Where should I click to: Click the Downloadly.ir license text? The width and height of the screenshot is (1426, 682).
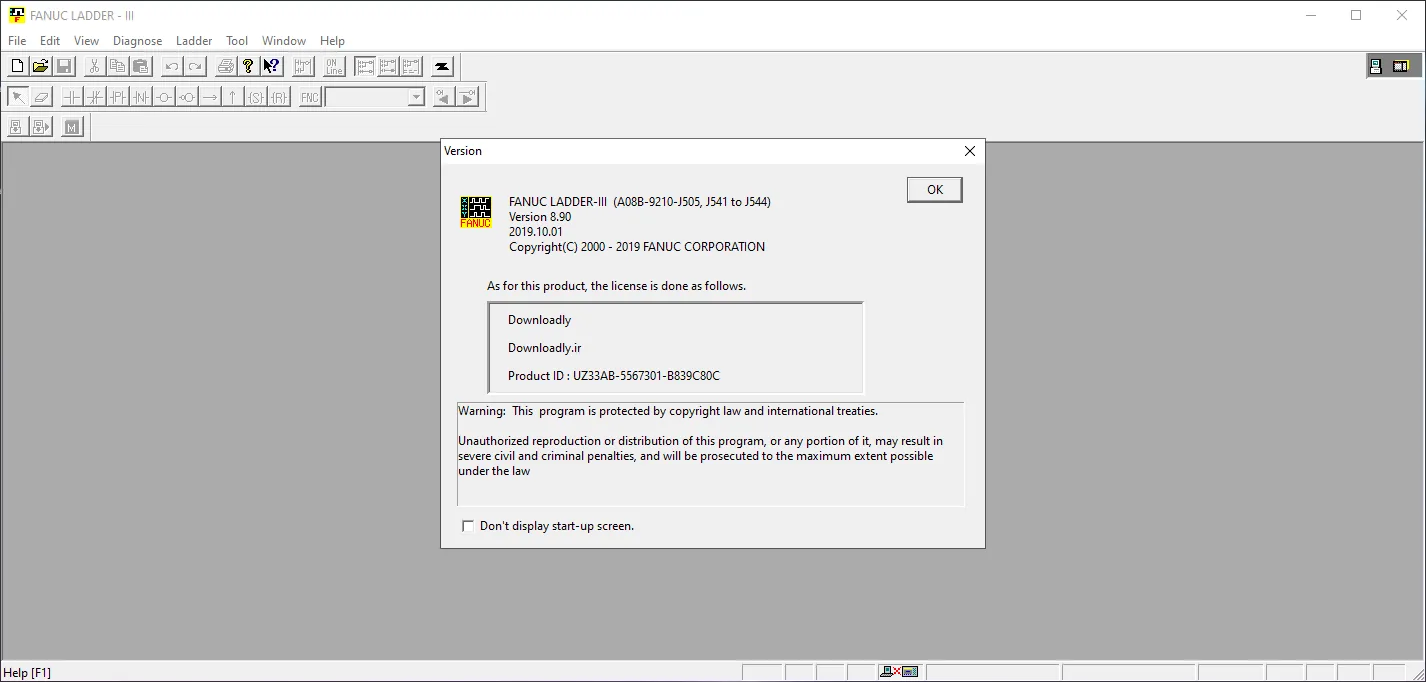pyautogui.click(x=545, y=348)
